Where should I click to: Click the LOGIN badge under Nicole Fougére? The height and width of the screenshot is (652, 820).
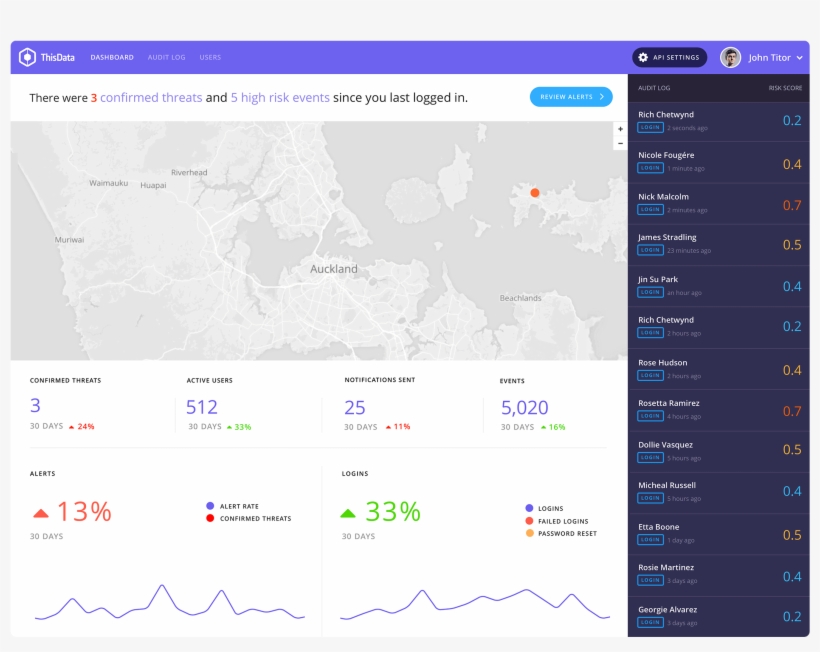[x=650, y=168]
